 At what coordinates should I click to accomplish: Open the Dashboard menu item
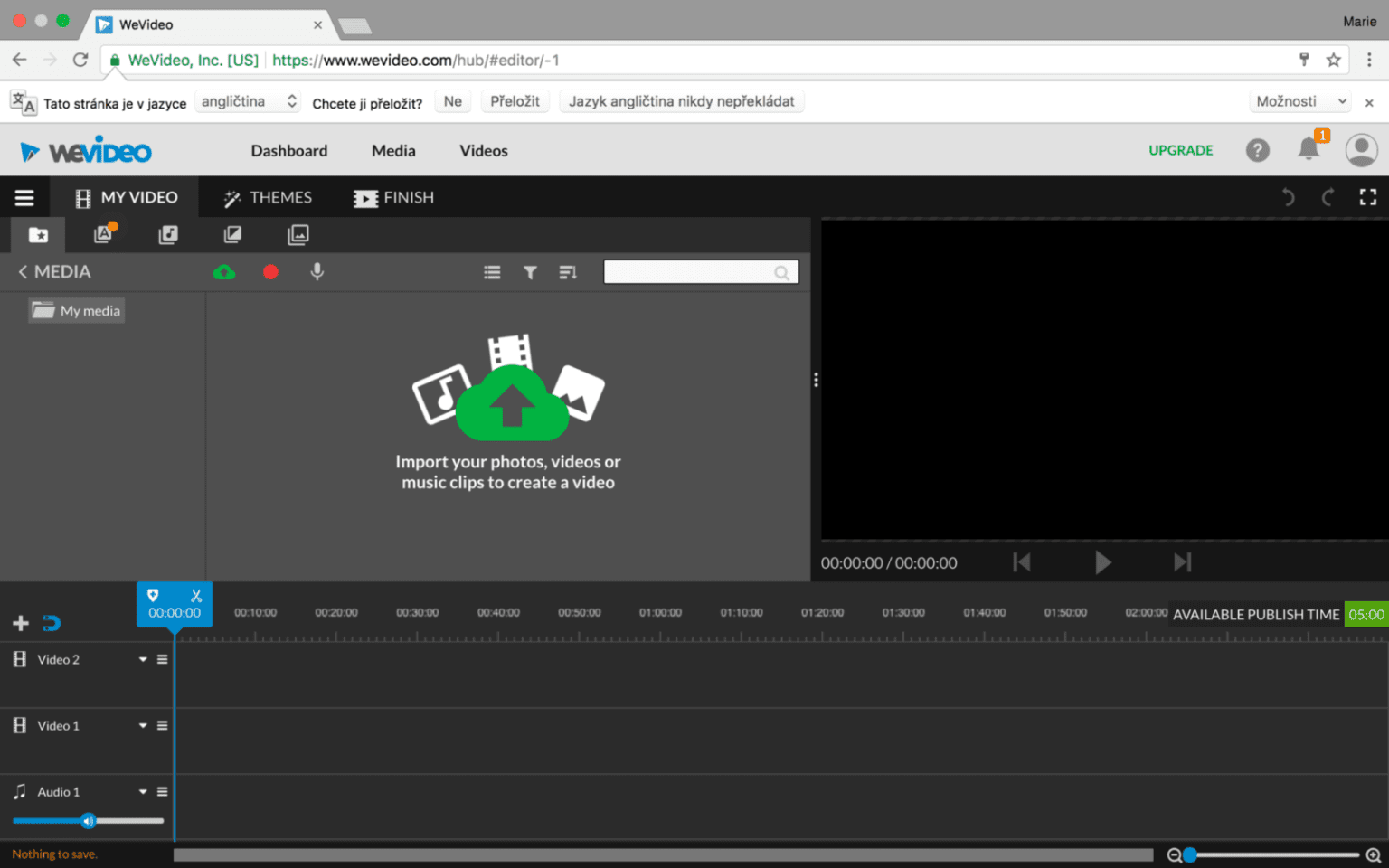[288, 150]
